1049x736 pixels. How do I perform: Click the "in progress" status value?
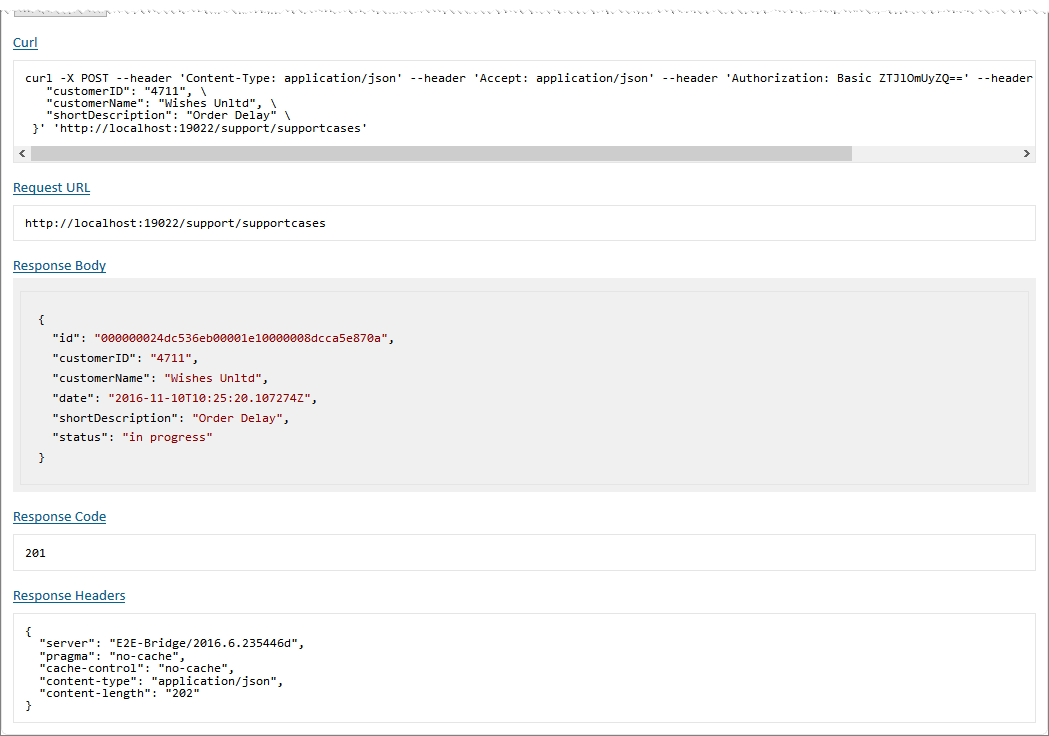(167, 438)
